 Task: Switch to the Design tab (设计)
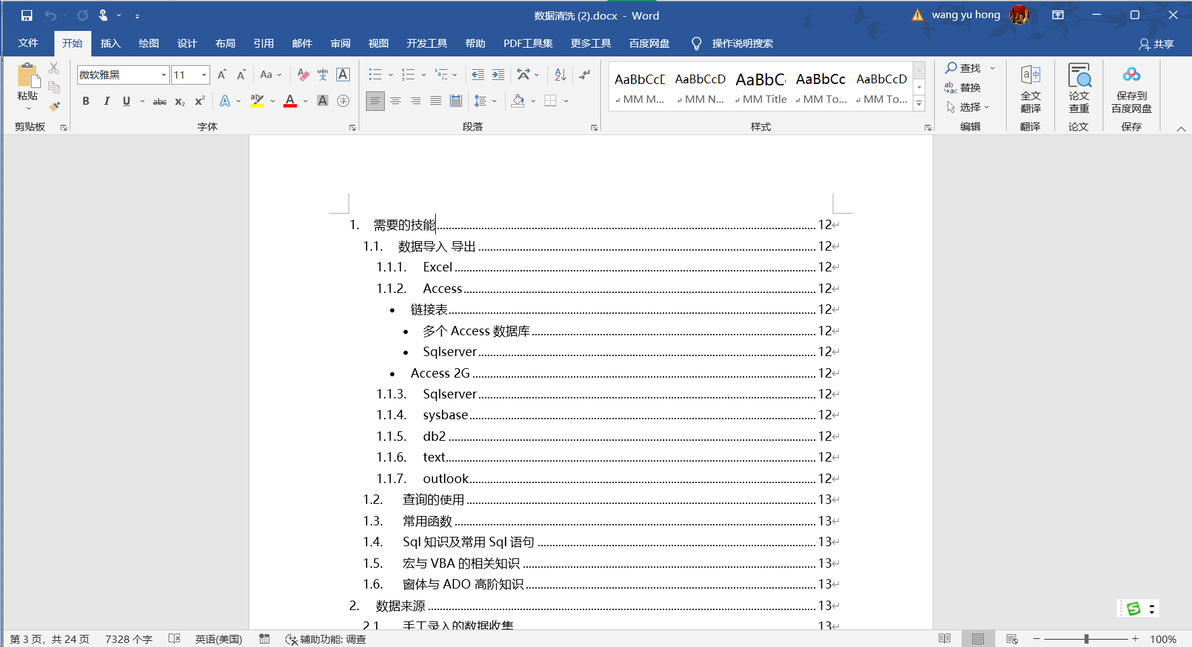click(x=187, y=43)
